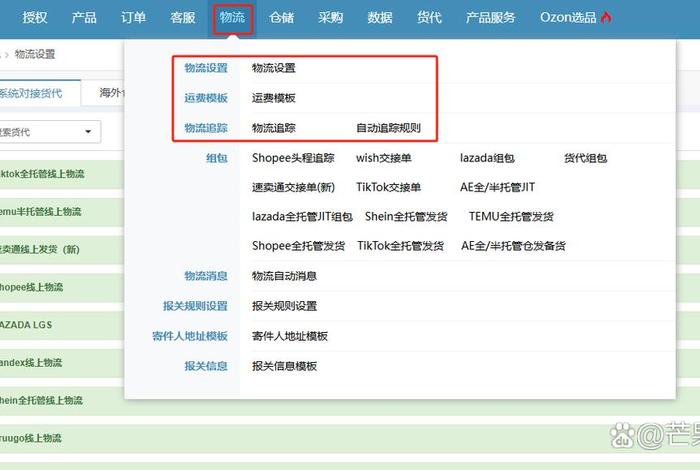Open 货代组包 link
700x470 pixels.
point(585,158)
